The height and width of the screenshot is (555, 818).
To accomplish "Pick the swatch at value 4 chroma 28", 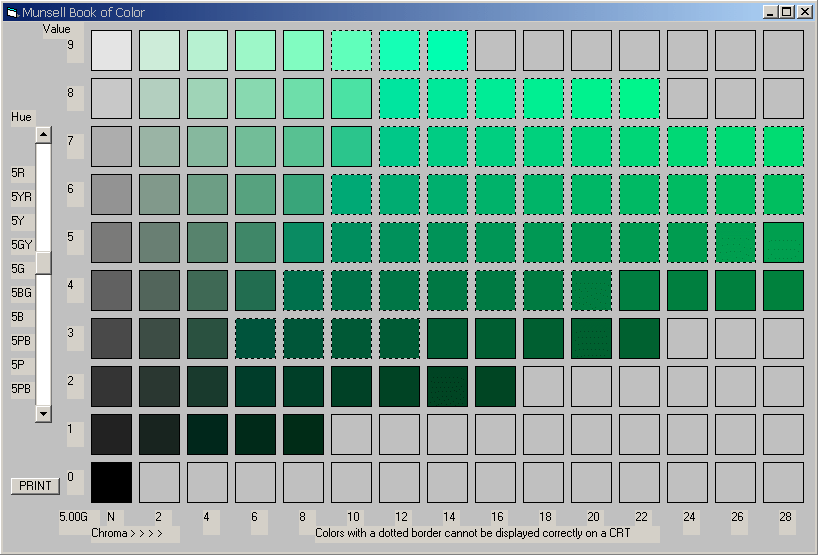I will 783,291.
